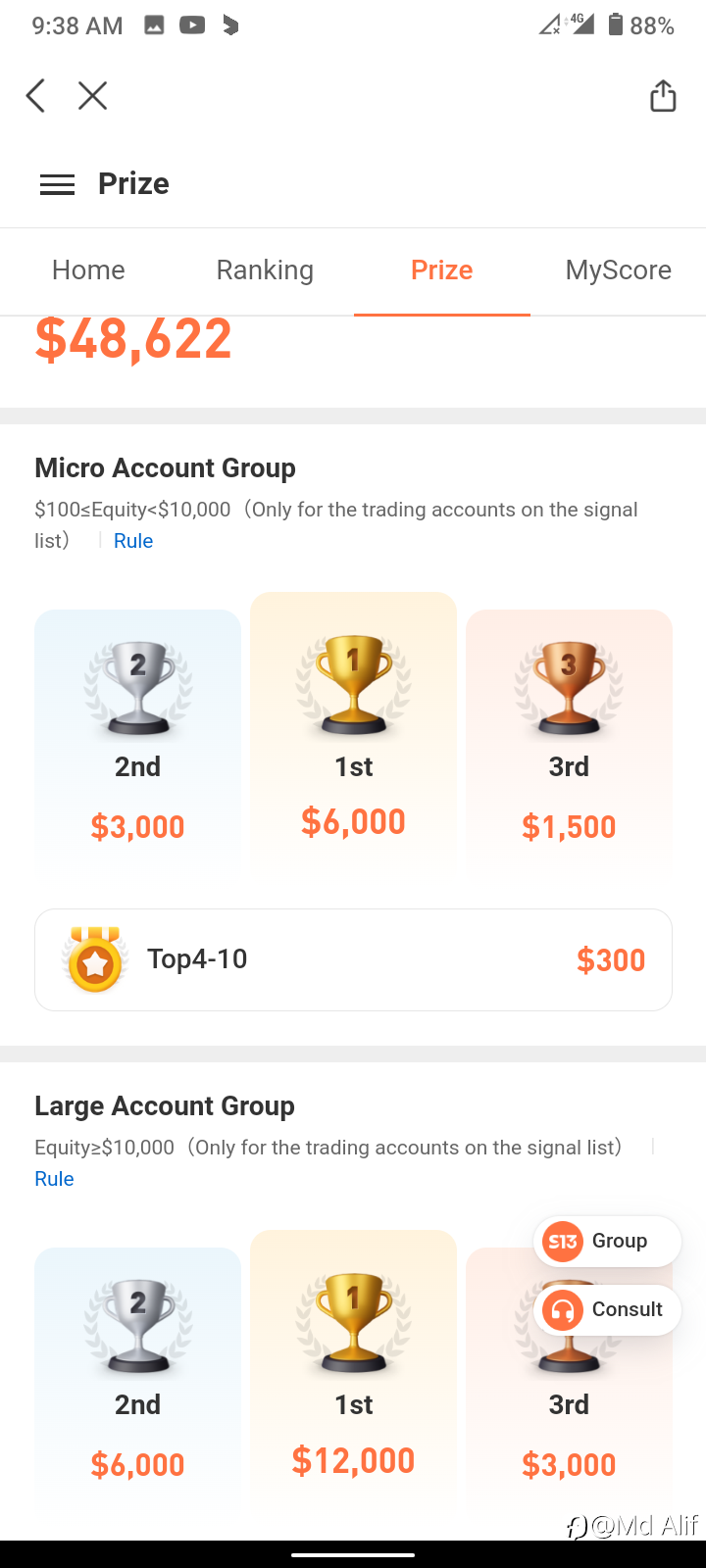Switch to the Ranking tab
The width and height of the screenshot is (706, 1568).
click(x=265, y=270)
